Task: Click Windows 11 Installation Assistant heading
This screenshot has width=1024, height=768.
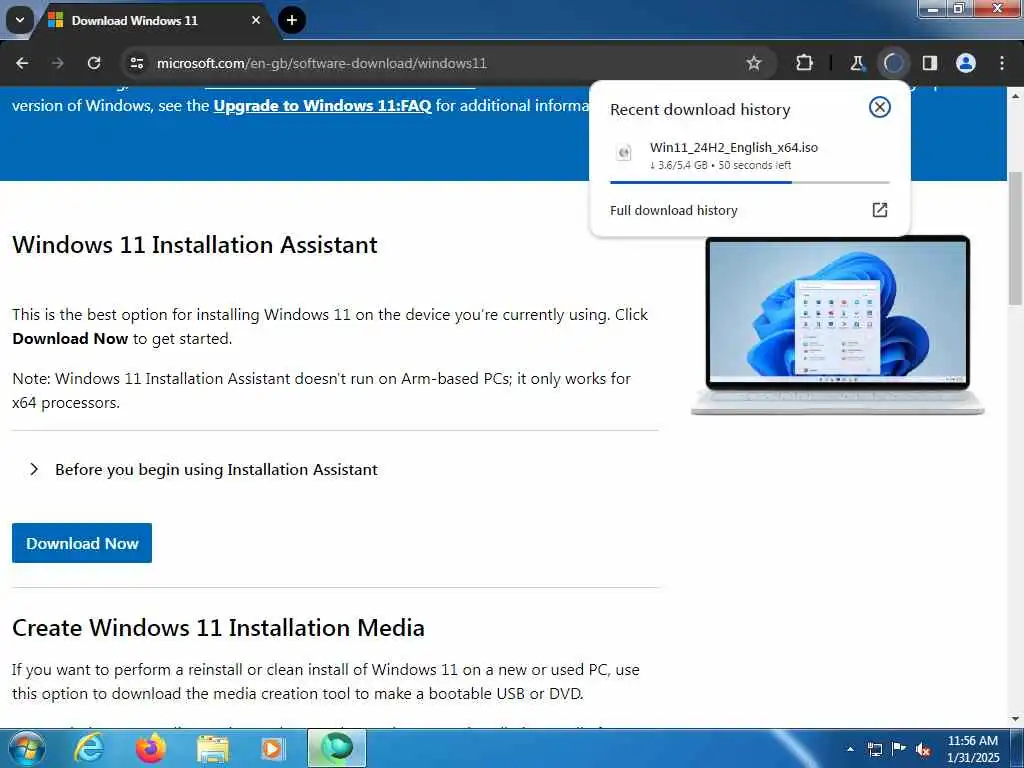Action: [195, 245]
